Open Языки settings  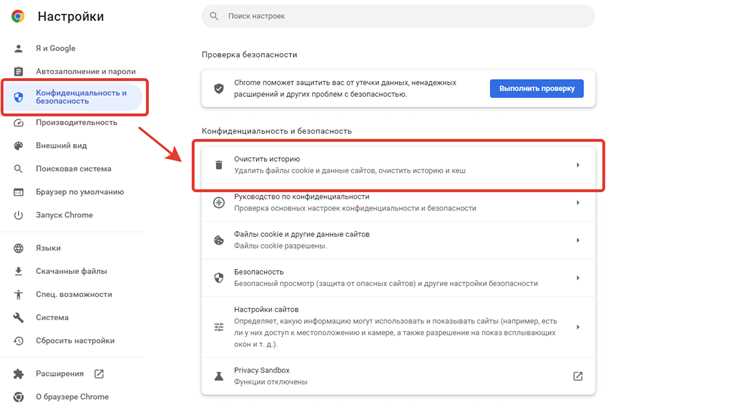(48, 248)
